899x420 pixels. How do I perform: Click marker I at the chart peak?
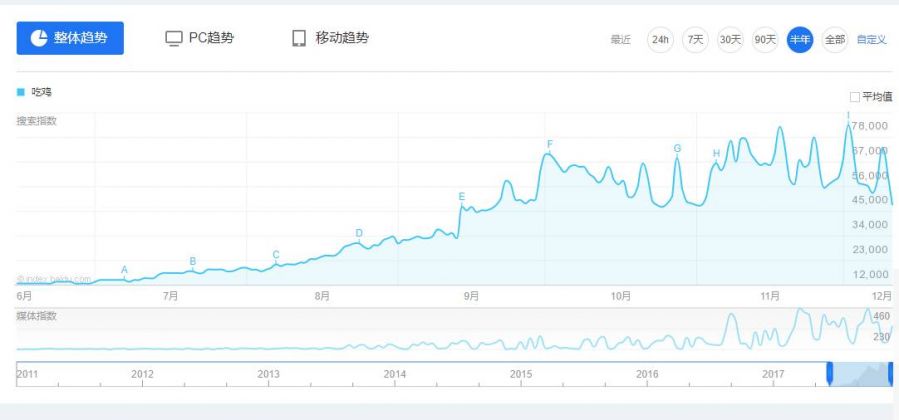click(x=848, y=115)
